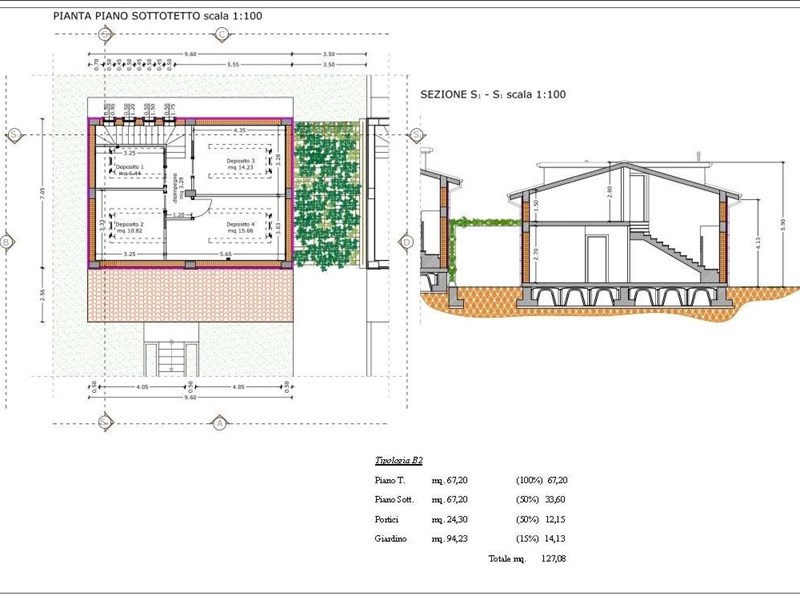Click the Deposito 3 room label
This screenshot has height=600, width=800.
[240, 164]
